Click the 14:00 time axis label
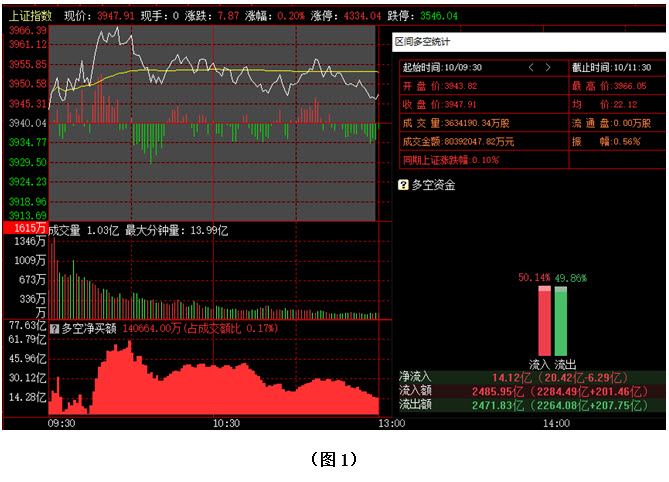This screenshot has width=669, height=482. [x=556, y=424]
